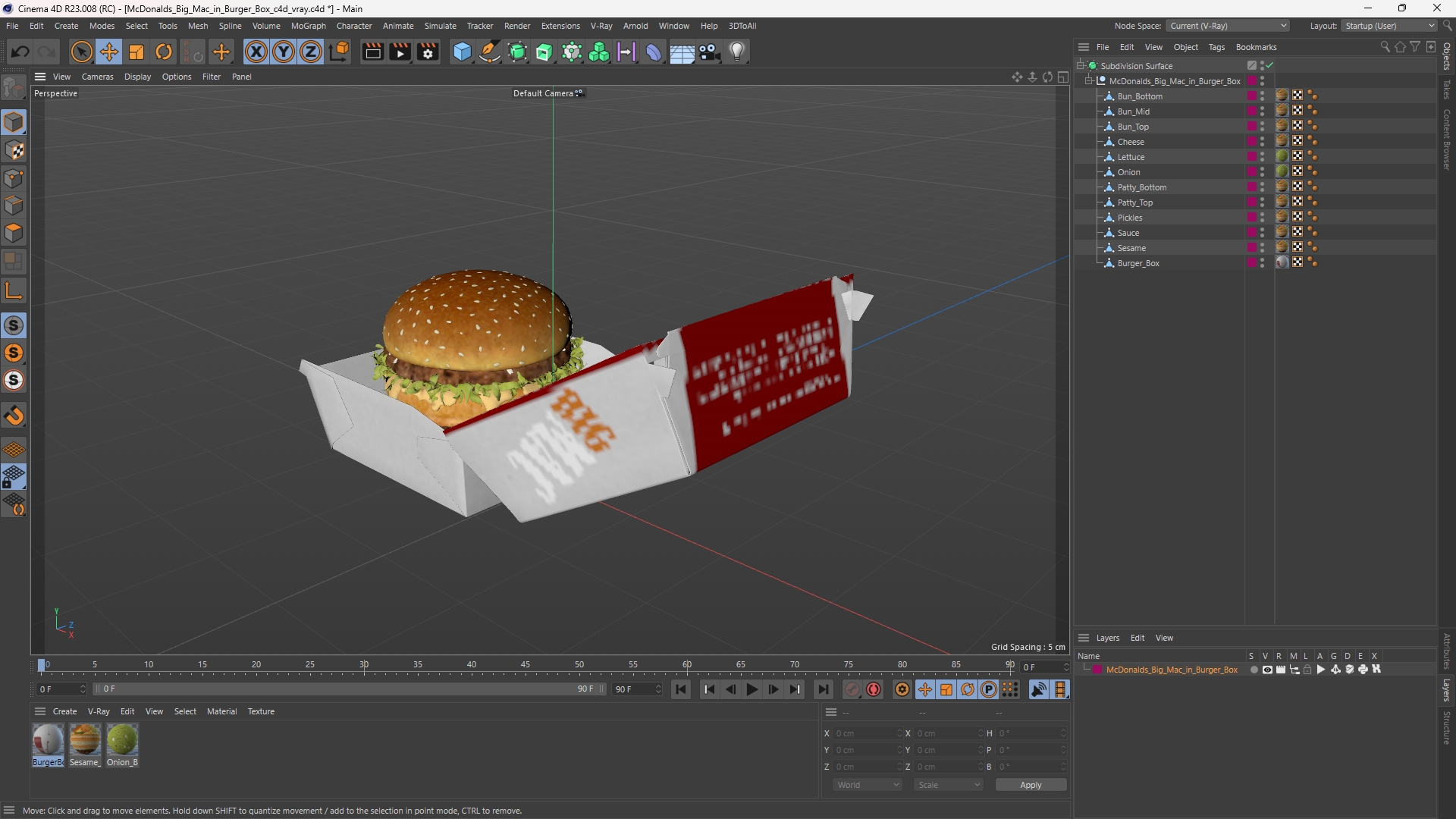Open the Spline Pen tool
The image size is (1456, 819).
click(490, 52)
